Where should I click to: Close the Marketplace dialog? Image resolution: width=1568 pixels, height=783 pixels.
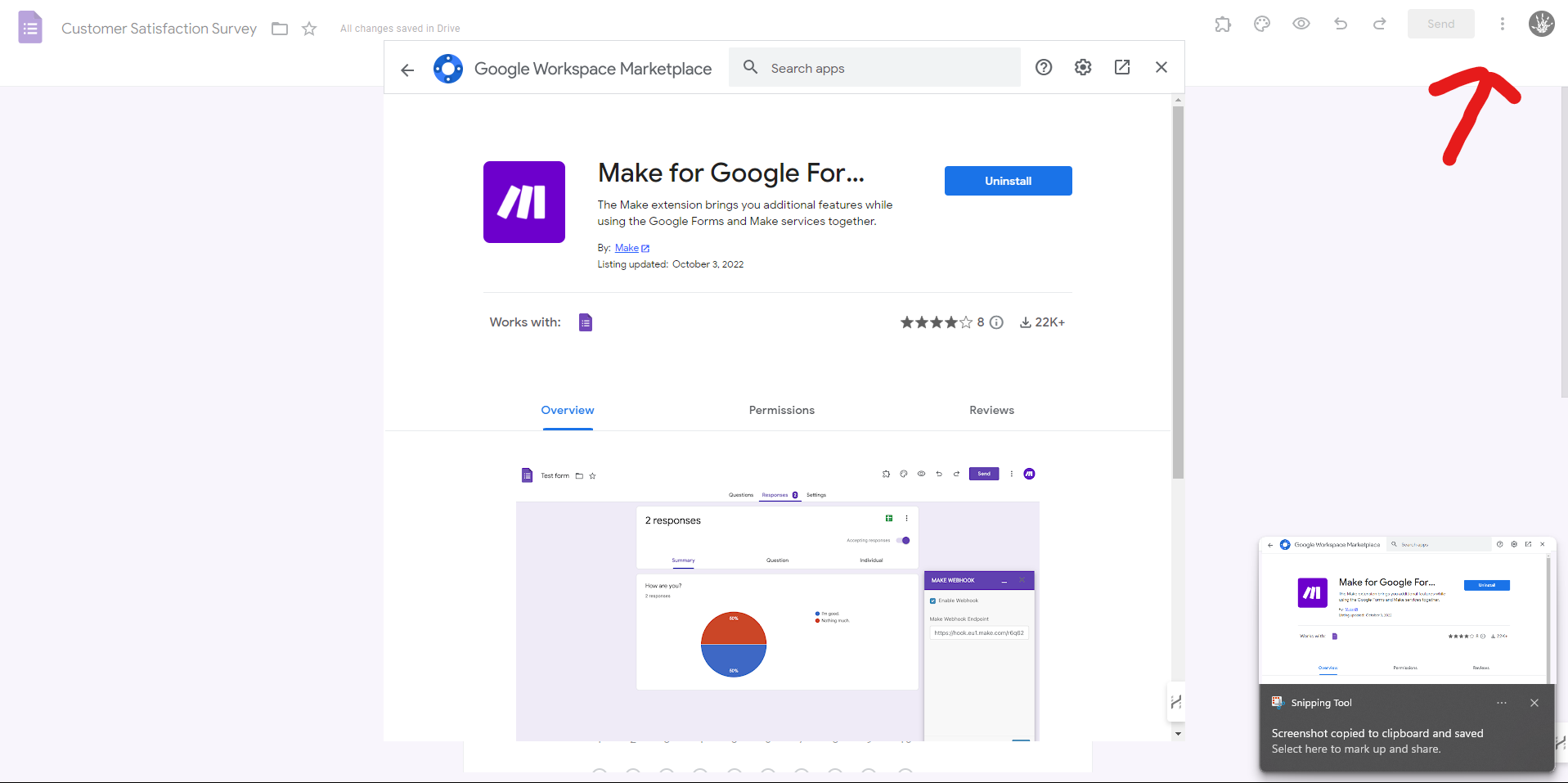[1161, 67]
